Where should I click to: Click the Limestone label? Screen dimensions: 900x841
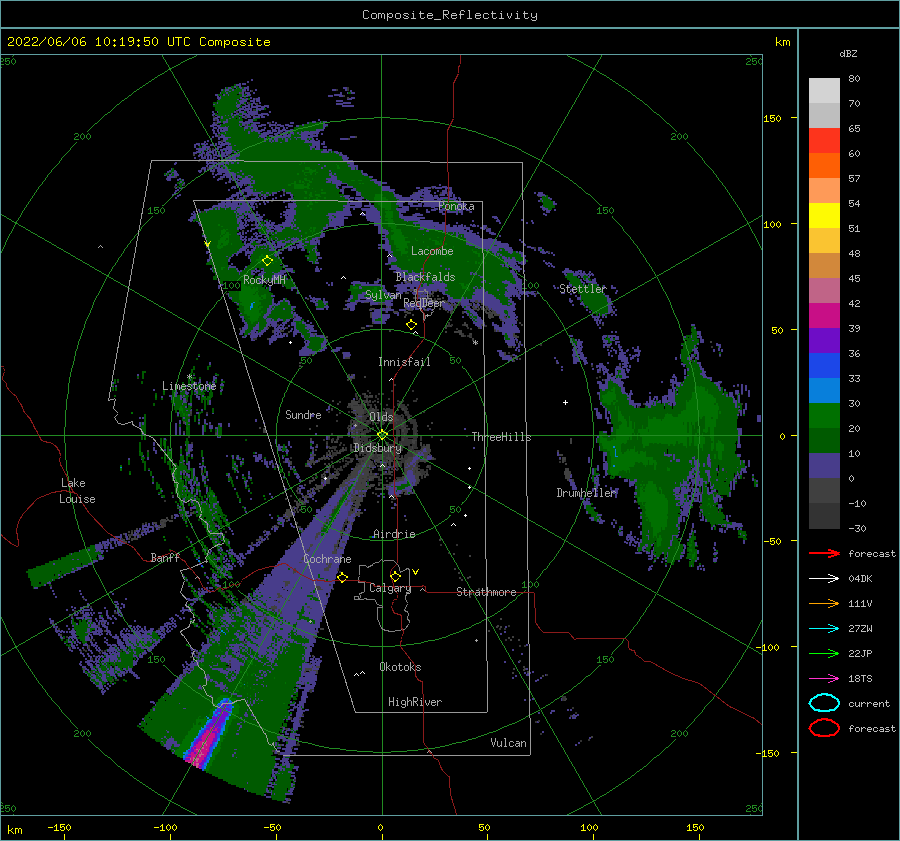pyautogui.click(x=189, y=386)
